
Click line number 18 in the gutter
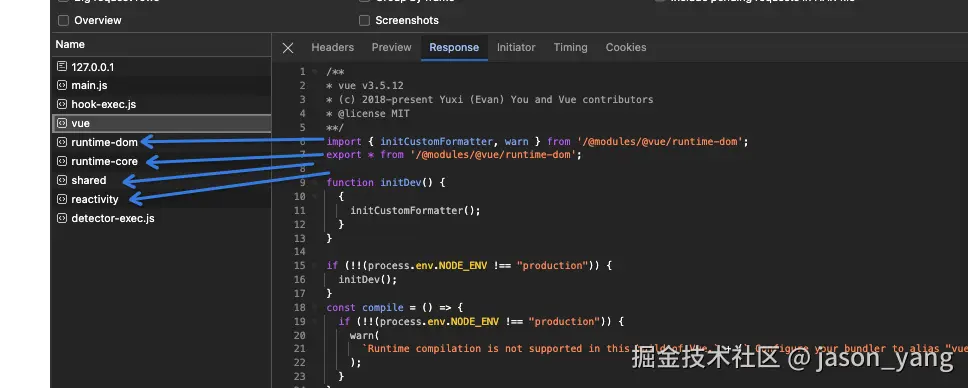click(x=300, y=307)
